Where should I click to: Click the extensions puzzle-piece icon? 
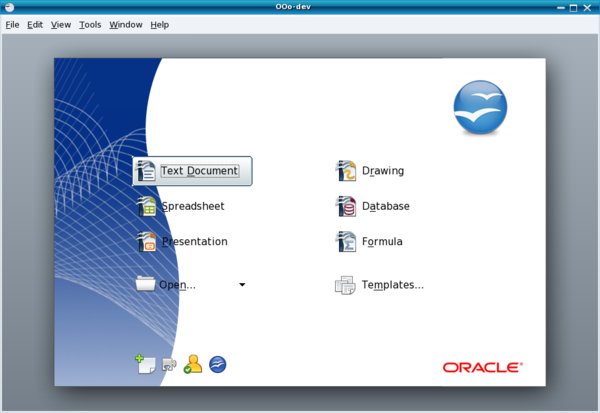tap(169, 364)
